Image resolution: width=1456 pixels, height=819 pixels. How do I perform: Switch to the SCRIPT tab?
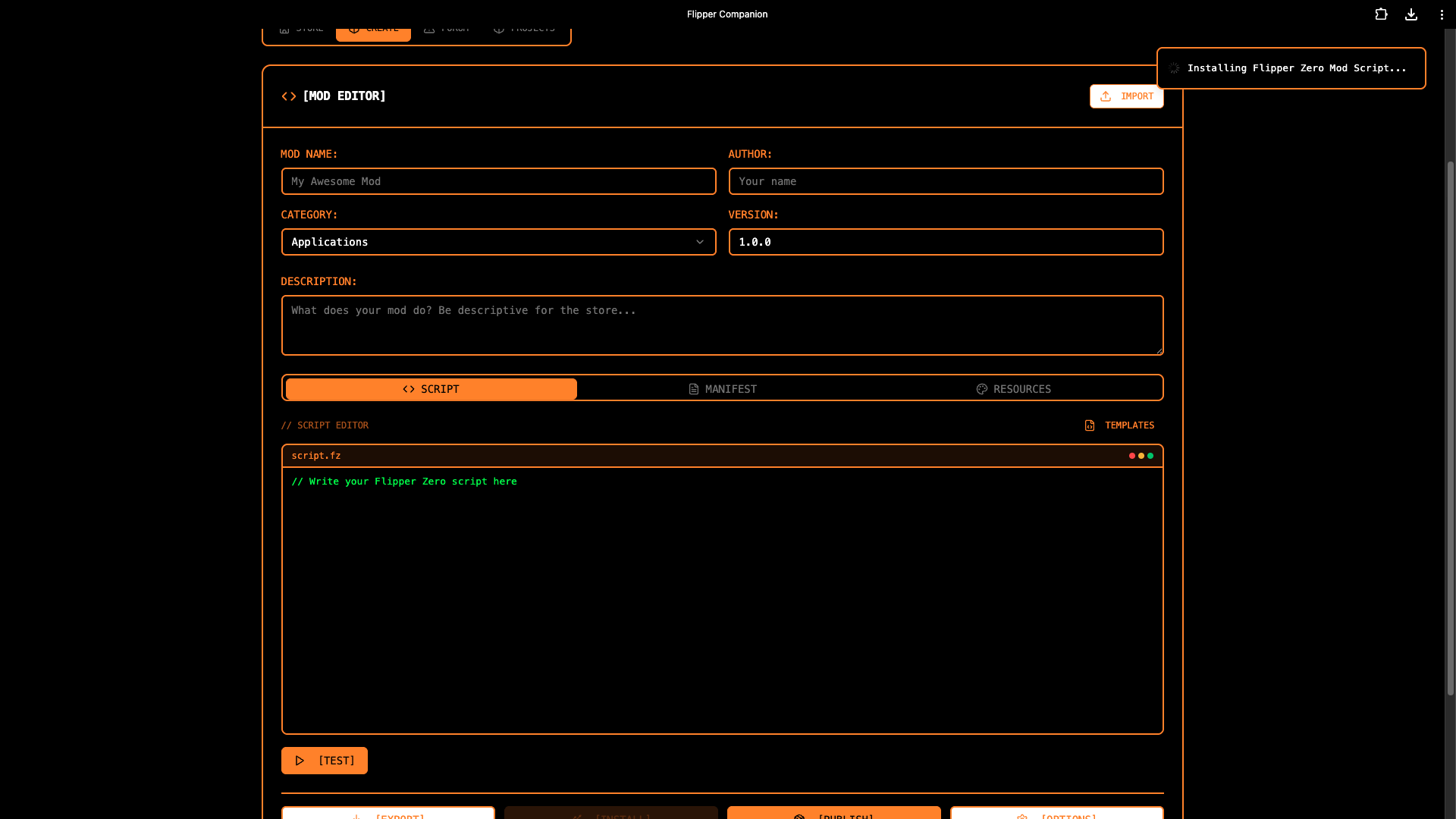click(x=431, y=389)
